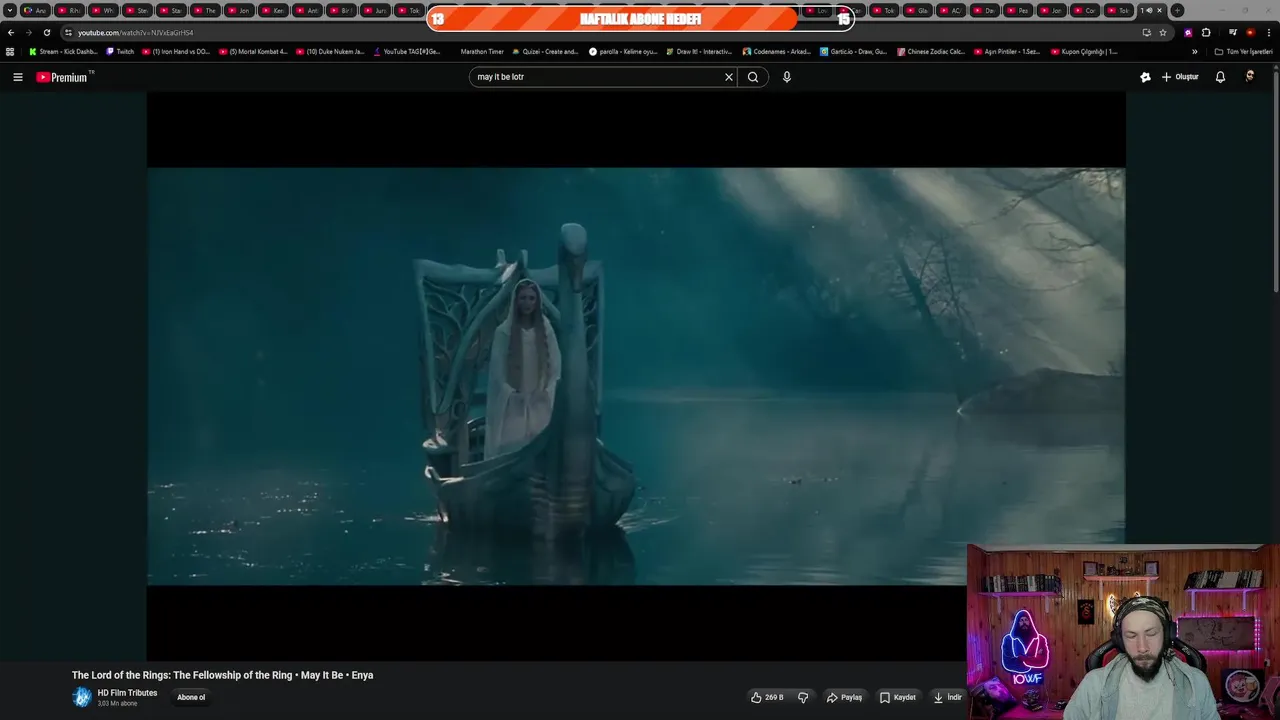Open Chrome three-dot menu
The width and height of the screenshot is (1280, 720).
click(1268, 32)
